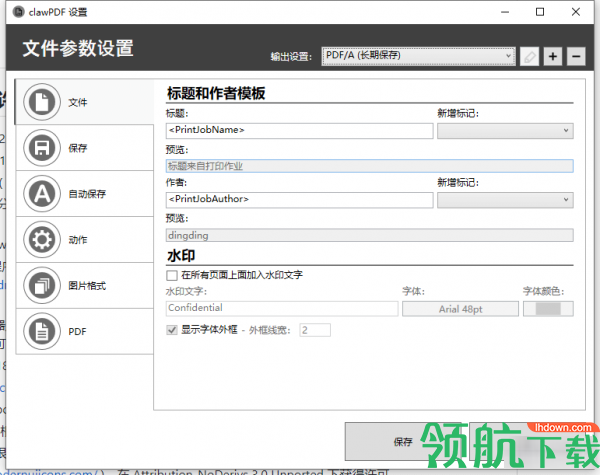Click the 标题 field containing <PrintJobName>
This screenshot has width=600, height=475.
(x=300, y=131)
